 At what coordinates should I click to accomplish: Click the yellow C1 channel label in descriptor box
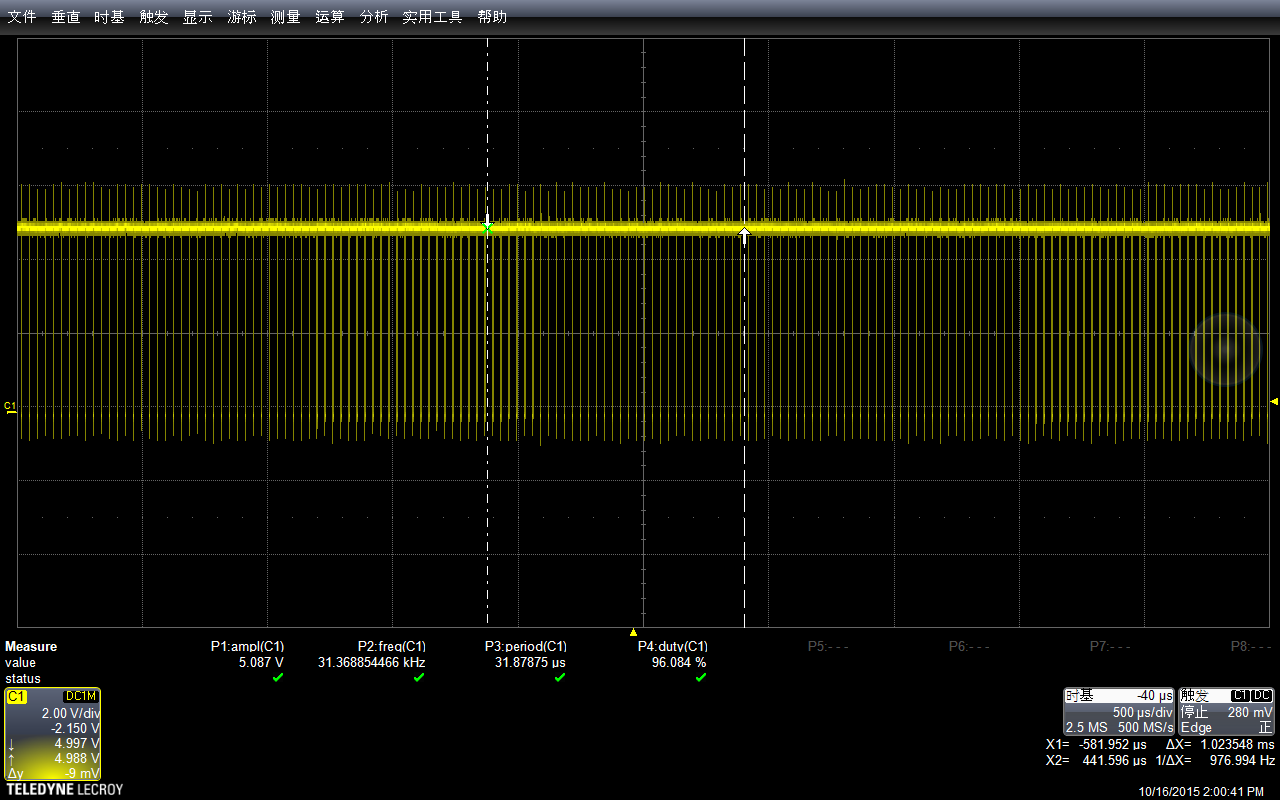point(17,696)
